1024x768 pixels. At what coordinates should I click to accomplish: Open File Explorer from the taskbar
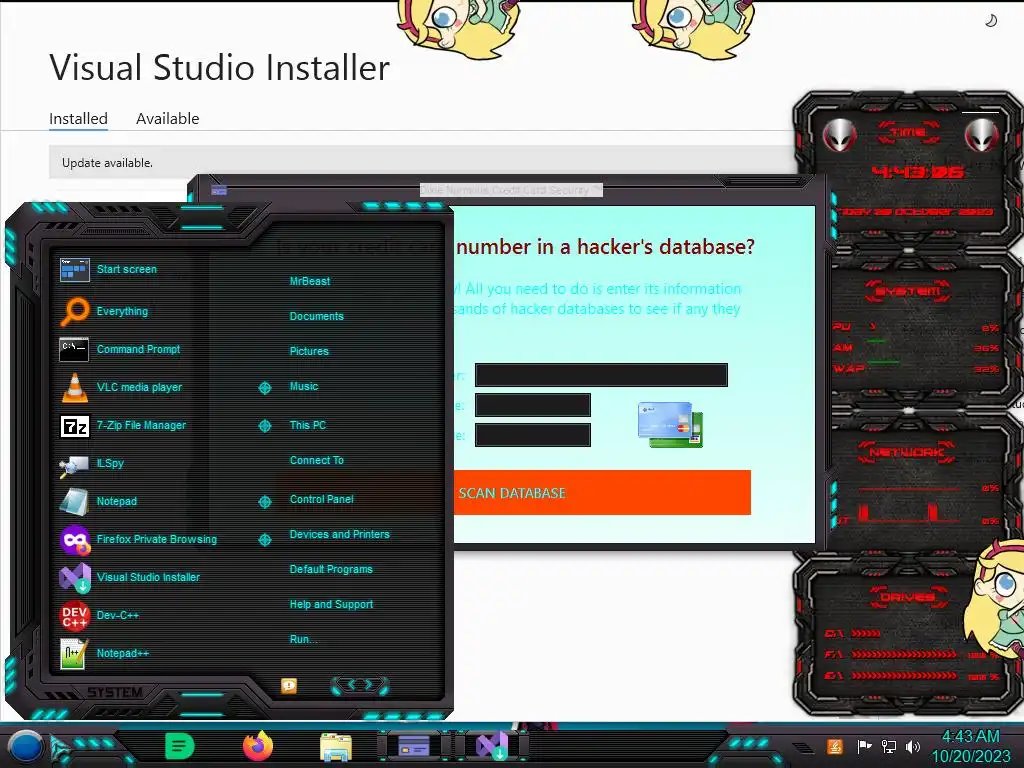(336, 747)
